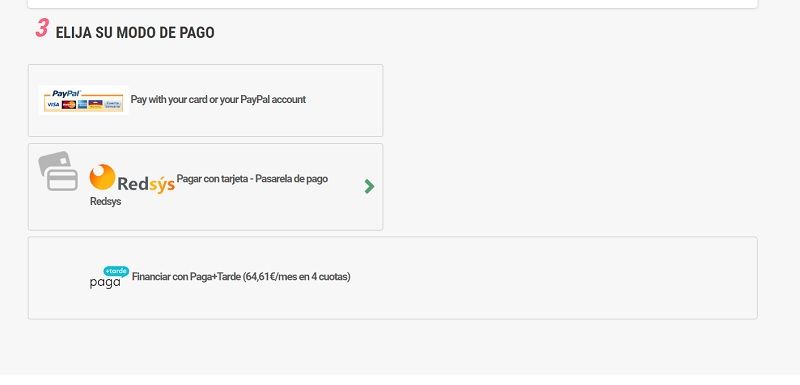
Task: Click the Paga+Tarde logo
Action: tap(109, 277)
